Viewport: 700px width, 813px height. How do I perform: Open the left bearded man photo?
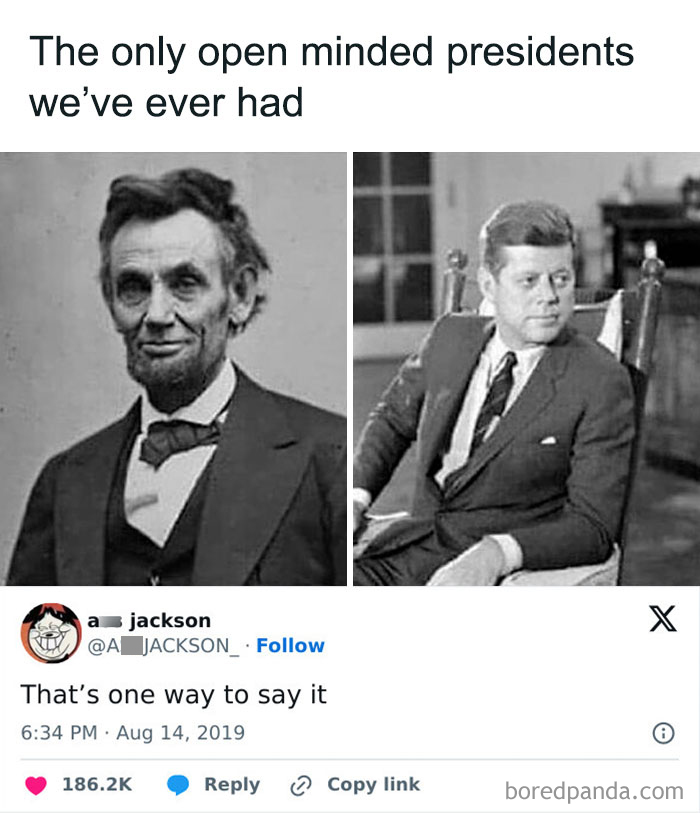(173, 369)
